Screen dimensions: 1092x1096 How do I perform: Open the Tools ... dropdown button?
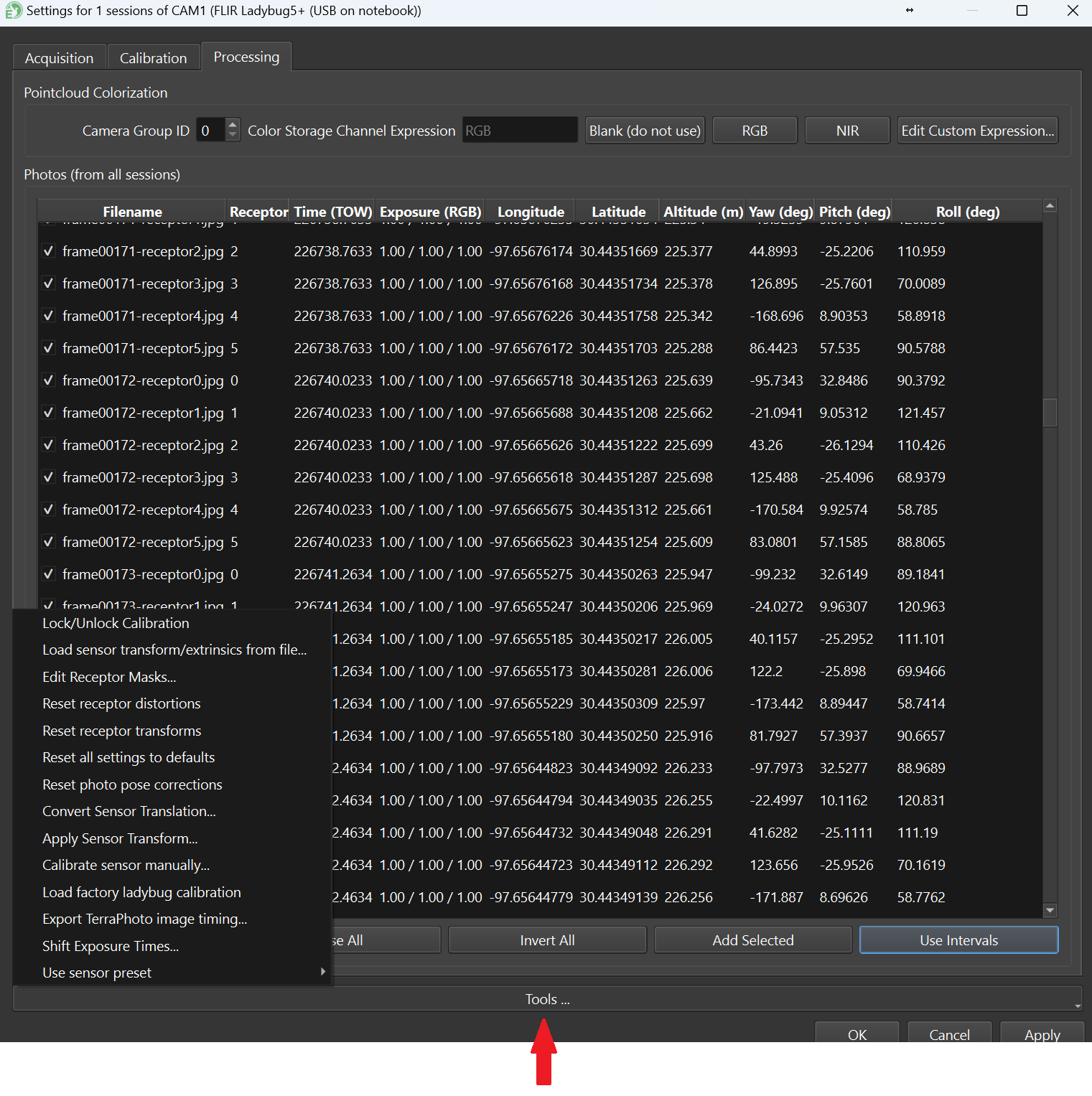click(547, 999)
